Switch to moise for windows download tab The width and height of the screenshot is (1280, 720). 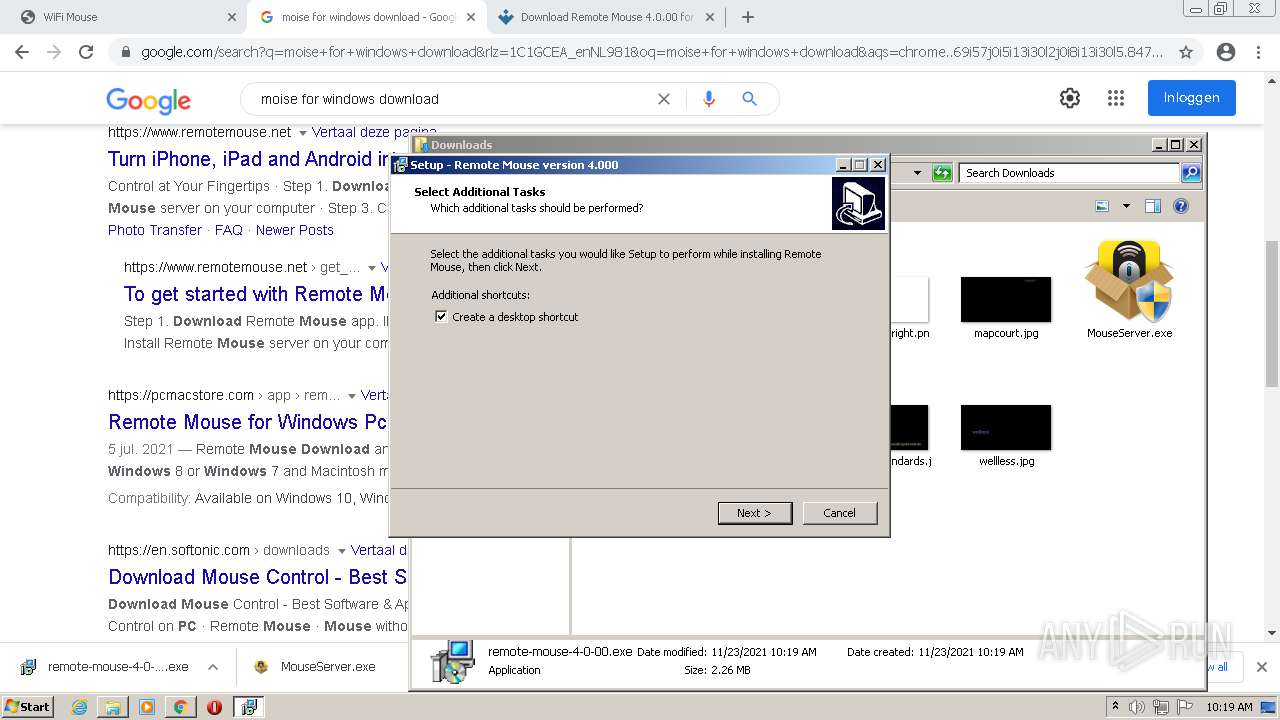click(x=368, y=17)
